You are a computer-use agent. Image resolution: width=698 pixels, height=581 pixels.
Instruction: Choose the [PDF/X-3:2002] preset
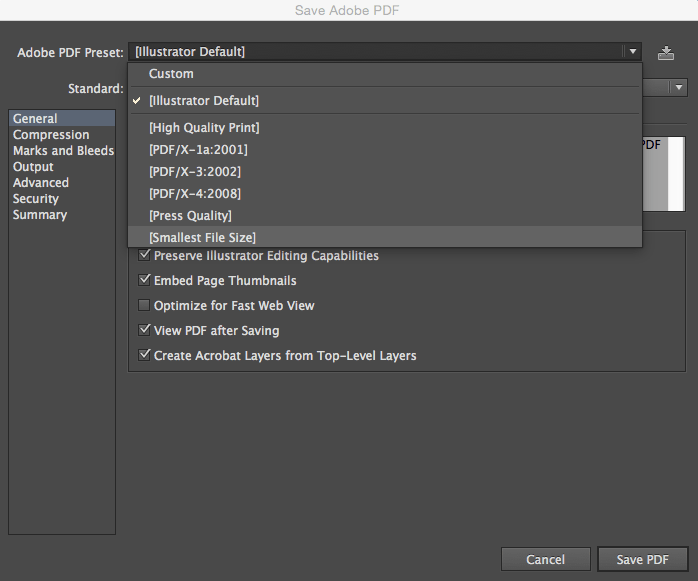(x=385, y=171)
